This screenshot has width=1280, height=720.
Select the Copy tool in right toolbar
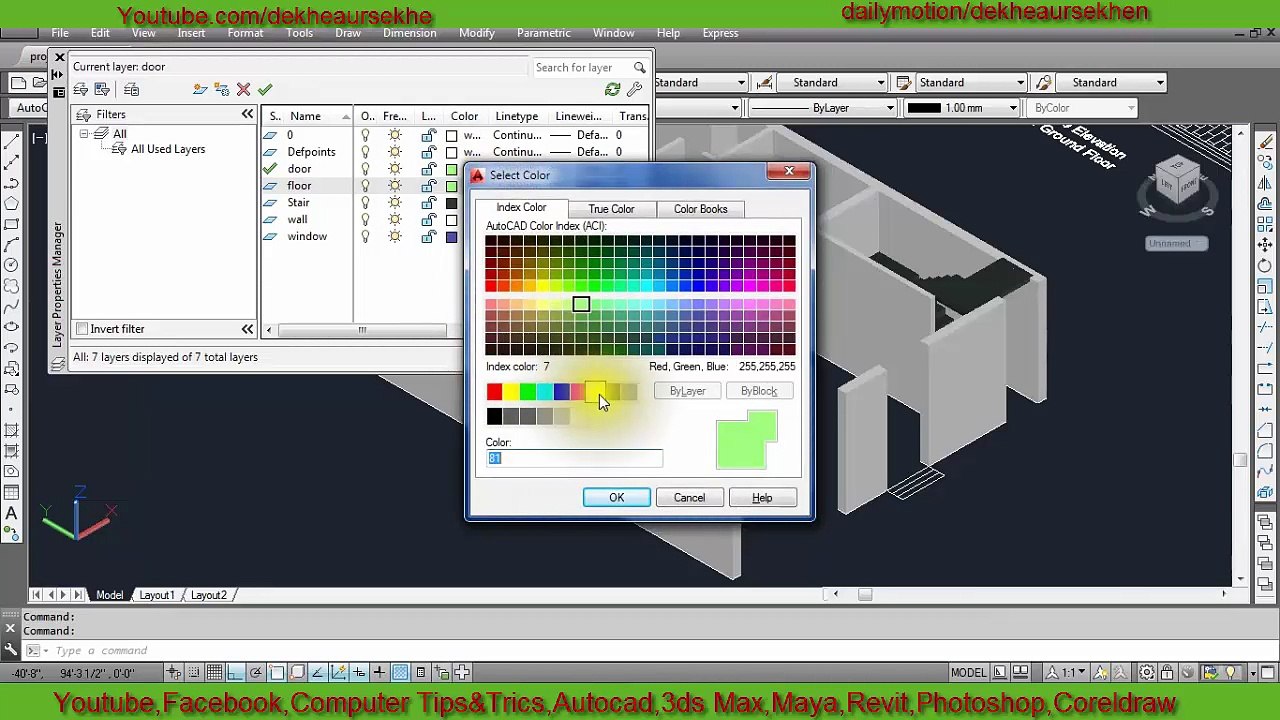1265,163
